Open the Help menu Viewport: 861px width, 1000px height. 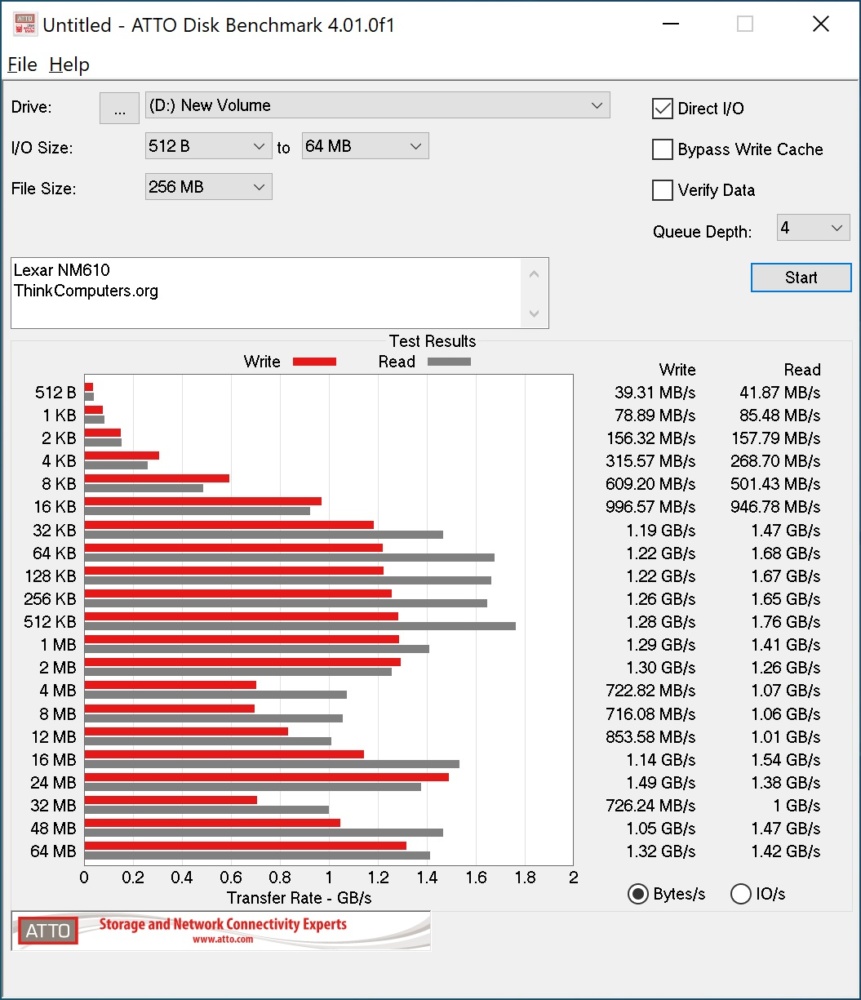69,64
